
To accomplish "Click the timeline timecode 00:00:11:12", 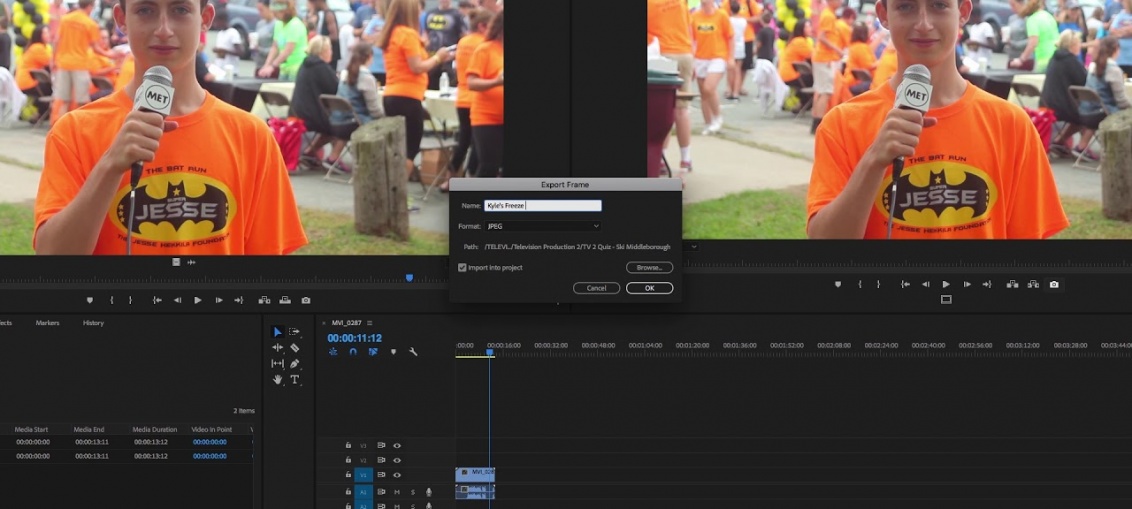I will point(354,338).
